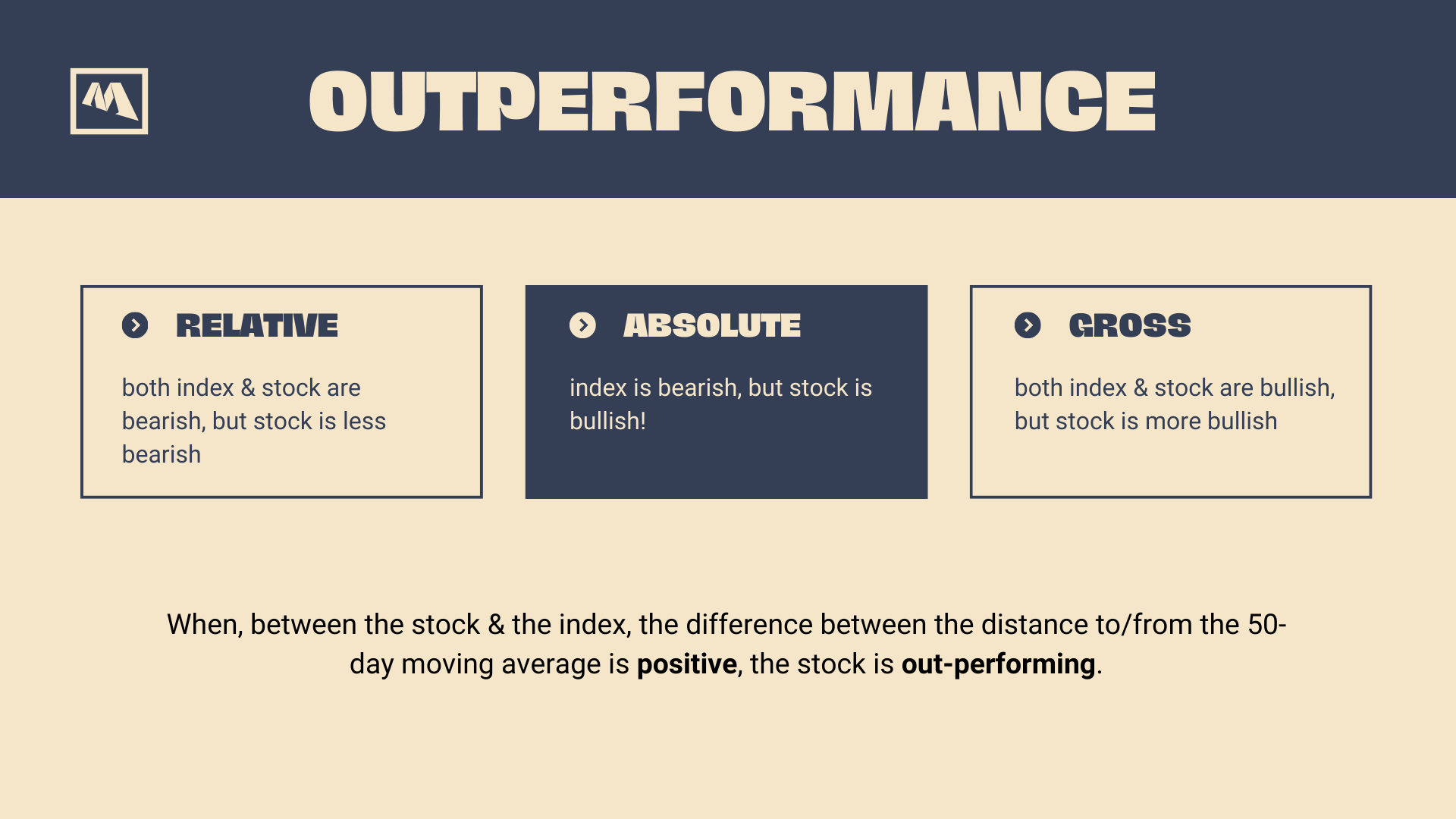This screenshot has width=1456, height=819.
Task: Click the RELATIVE heading
Action: [257, 325]
